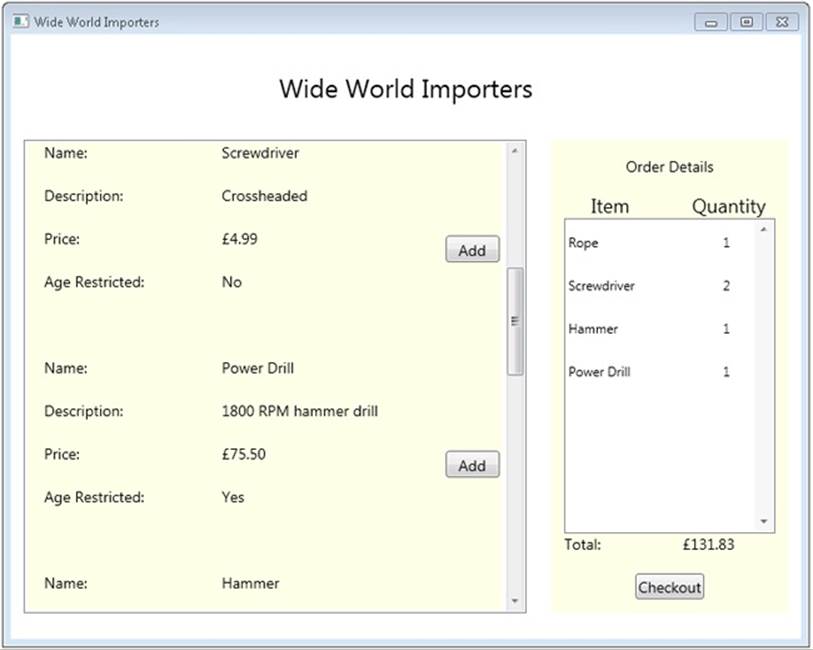The width and height of the screenshot is (813, 650).
Task: Click the Hammer product name in catalog
Action: pos(250,583)
